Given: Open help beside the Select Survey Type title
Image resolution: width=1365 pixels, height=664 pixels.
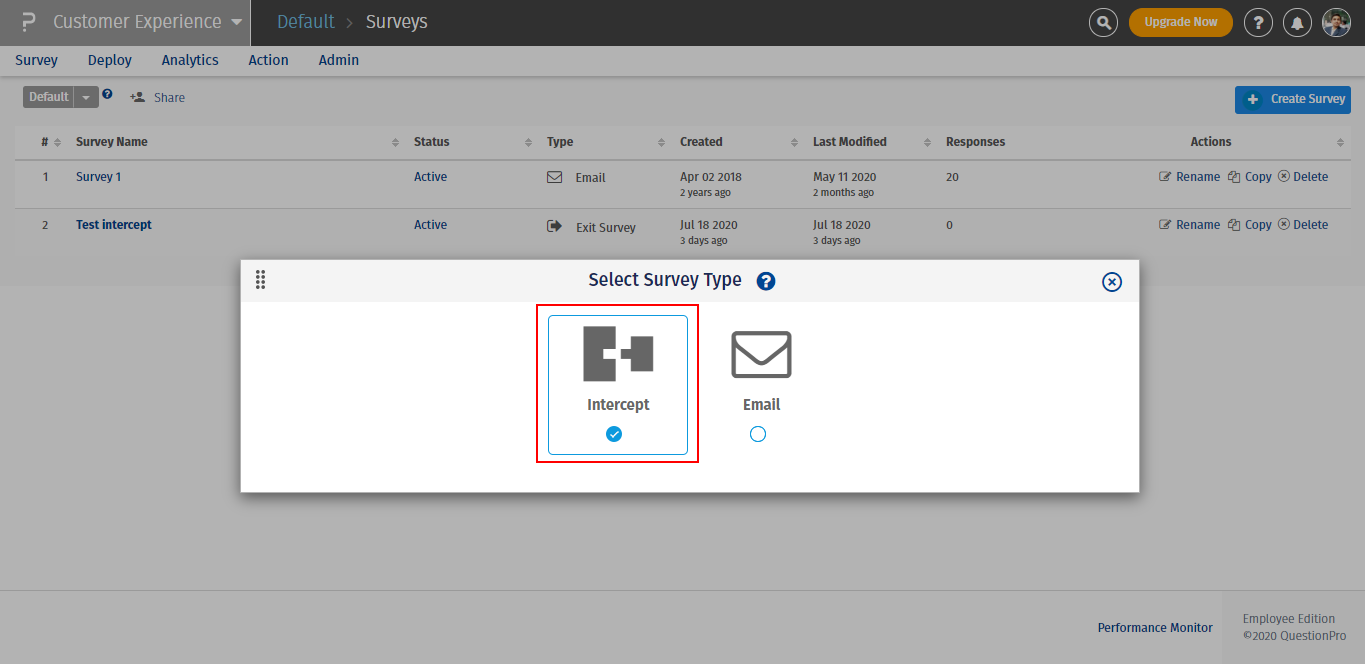Looking at the screenshot, I should tap(765, 281).
